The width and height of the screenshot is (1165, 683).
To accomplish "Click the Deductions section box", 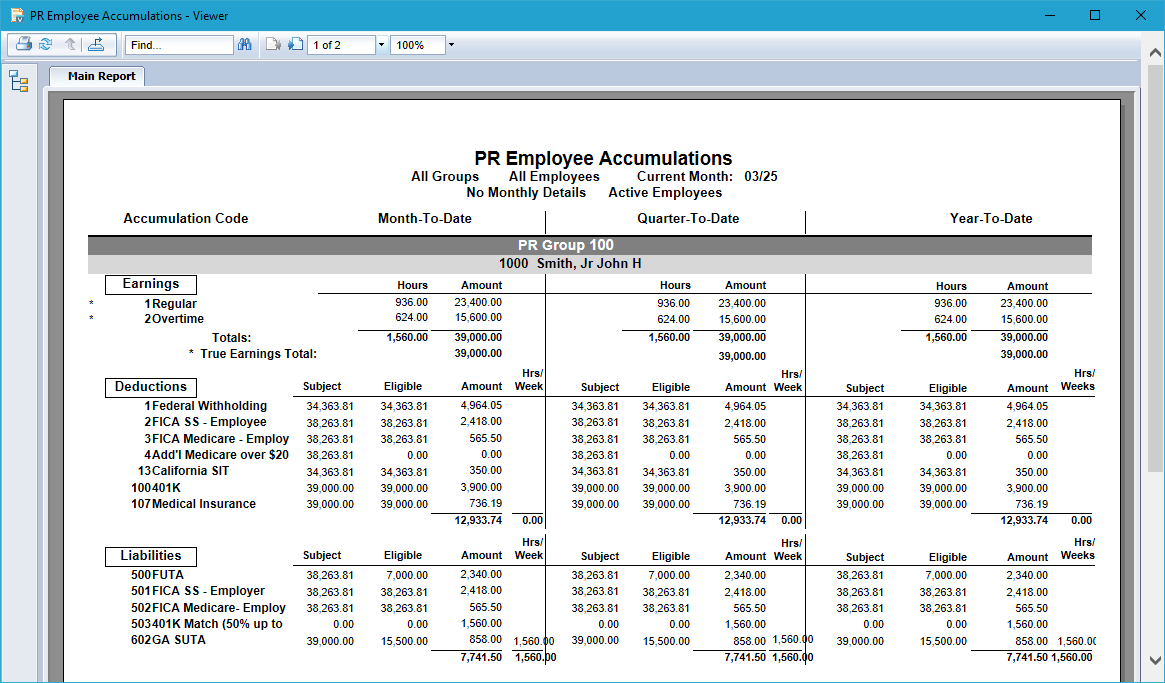I will (151, 387).
